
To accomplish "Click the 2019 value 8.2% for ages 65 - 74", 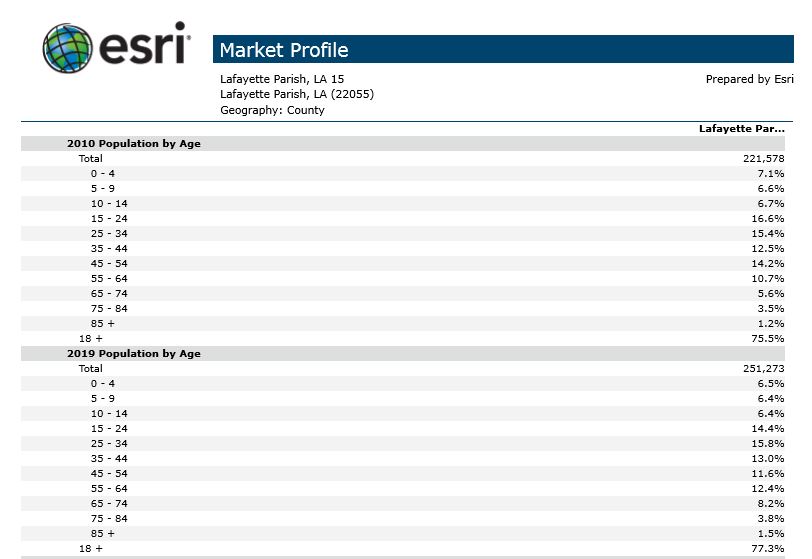I will (771, 504).
